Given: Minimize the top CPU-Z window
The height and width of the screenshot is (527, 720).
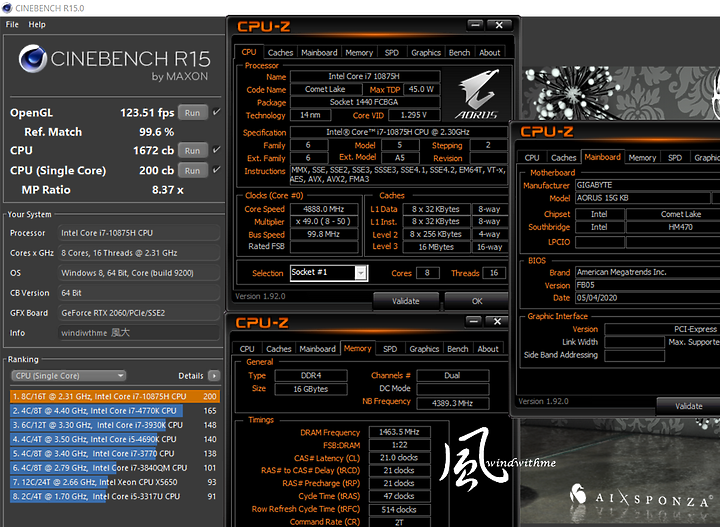Looking at the screenshot, I should point(475,25).
